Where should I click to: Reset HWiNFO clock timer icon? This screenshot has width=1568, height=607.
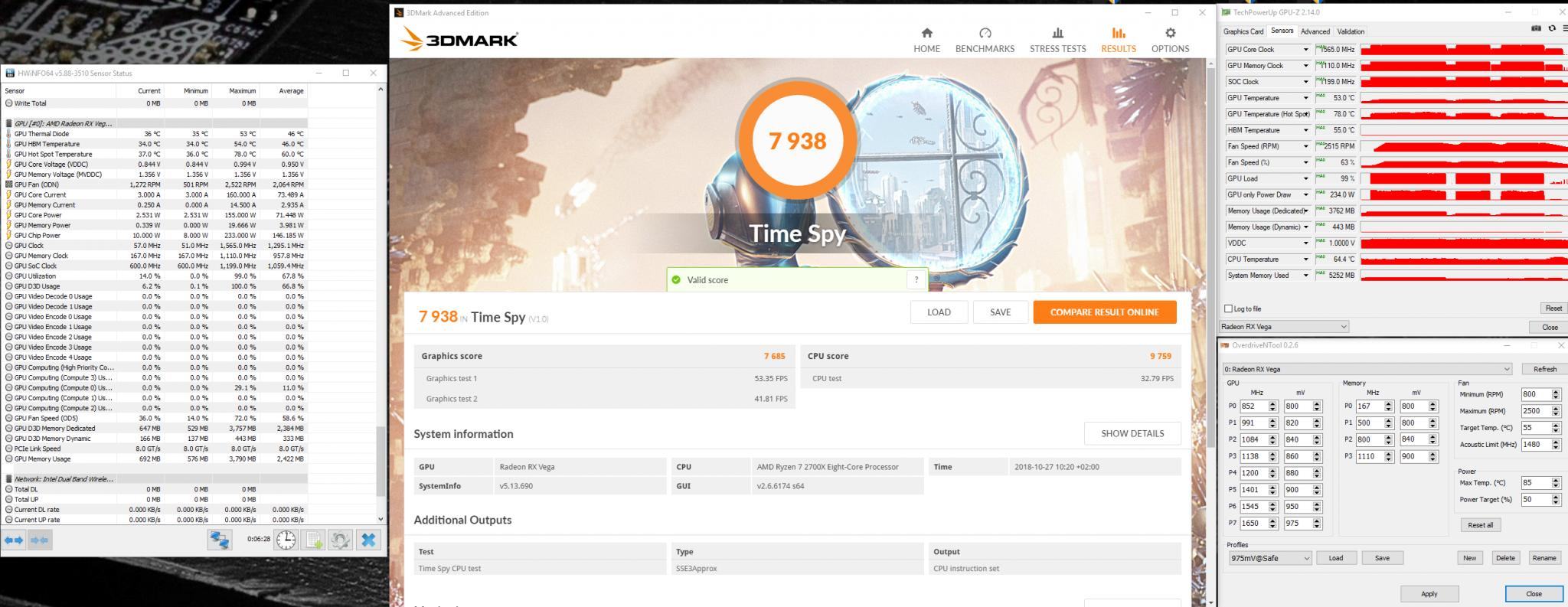coord(286,540)
